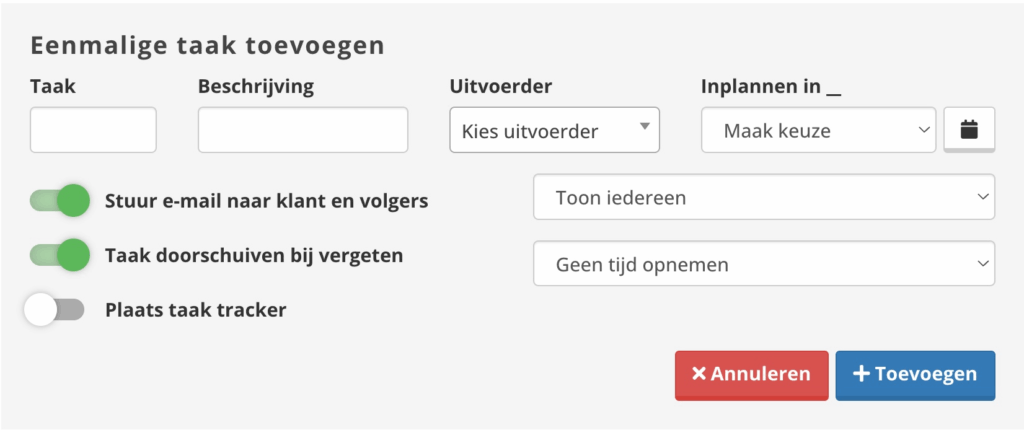Click the Uitvoerder dropdown arrow triangle
1024x430 pixels.
click(644, 126)
